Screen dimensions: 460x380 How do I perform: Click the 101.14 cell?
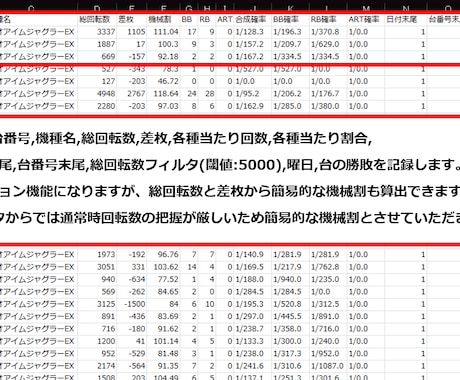coord(163,341)
